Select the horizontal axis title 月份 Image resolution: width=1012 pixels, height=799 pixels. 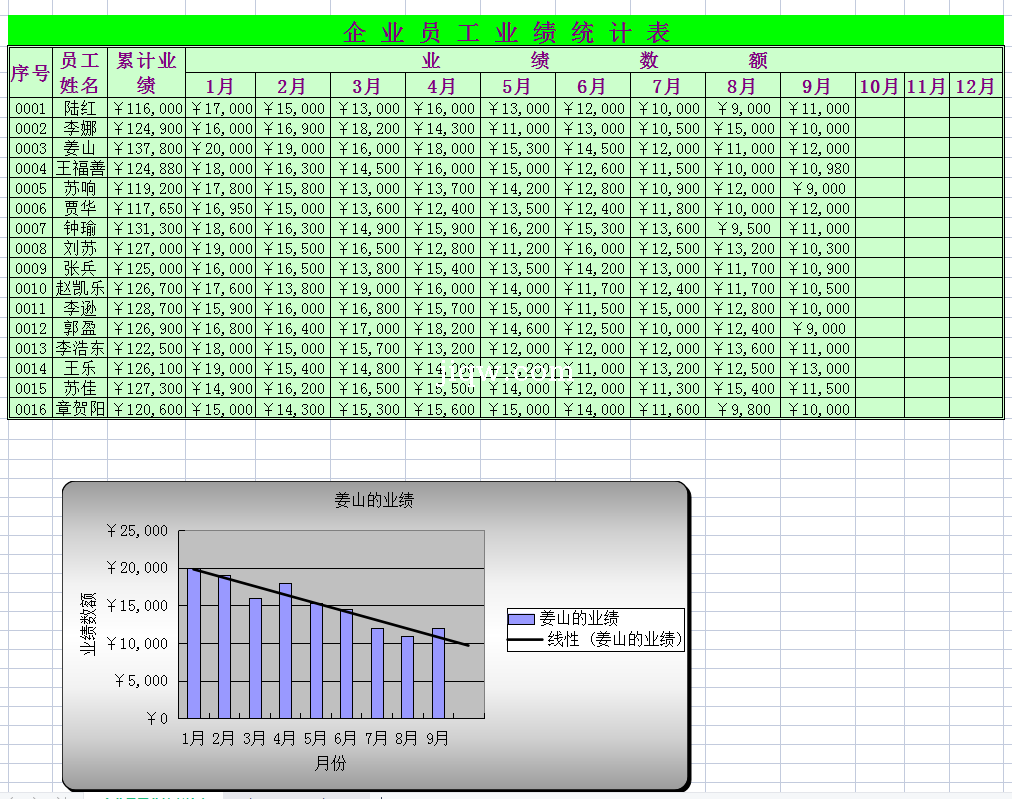330,763
